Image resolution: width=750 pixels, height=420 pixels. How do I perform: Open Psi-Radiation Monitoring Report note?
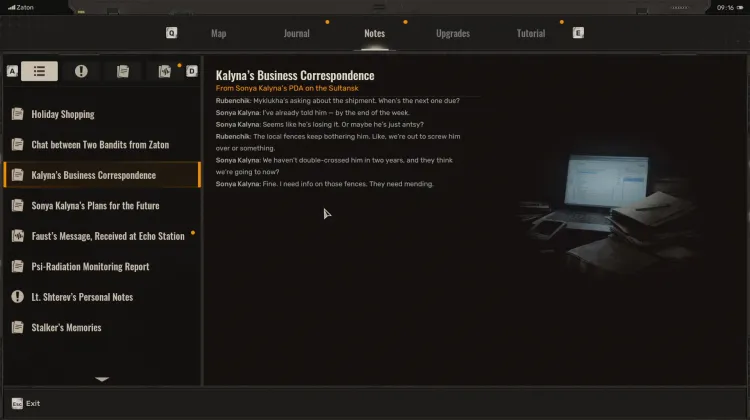[102, 266]
